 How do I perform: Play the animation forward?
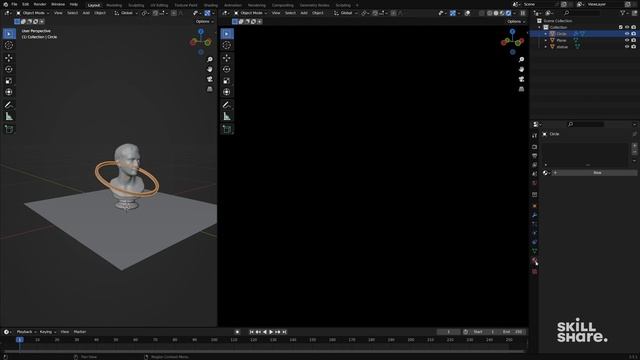tap(271, 332)
